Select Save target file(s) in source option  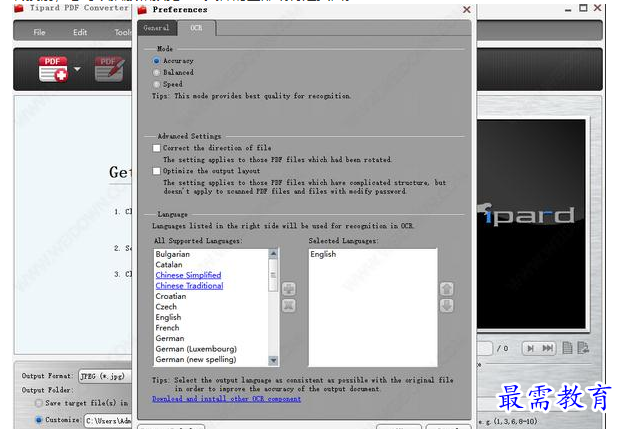coord(39,403)
